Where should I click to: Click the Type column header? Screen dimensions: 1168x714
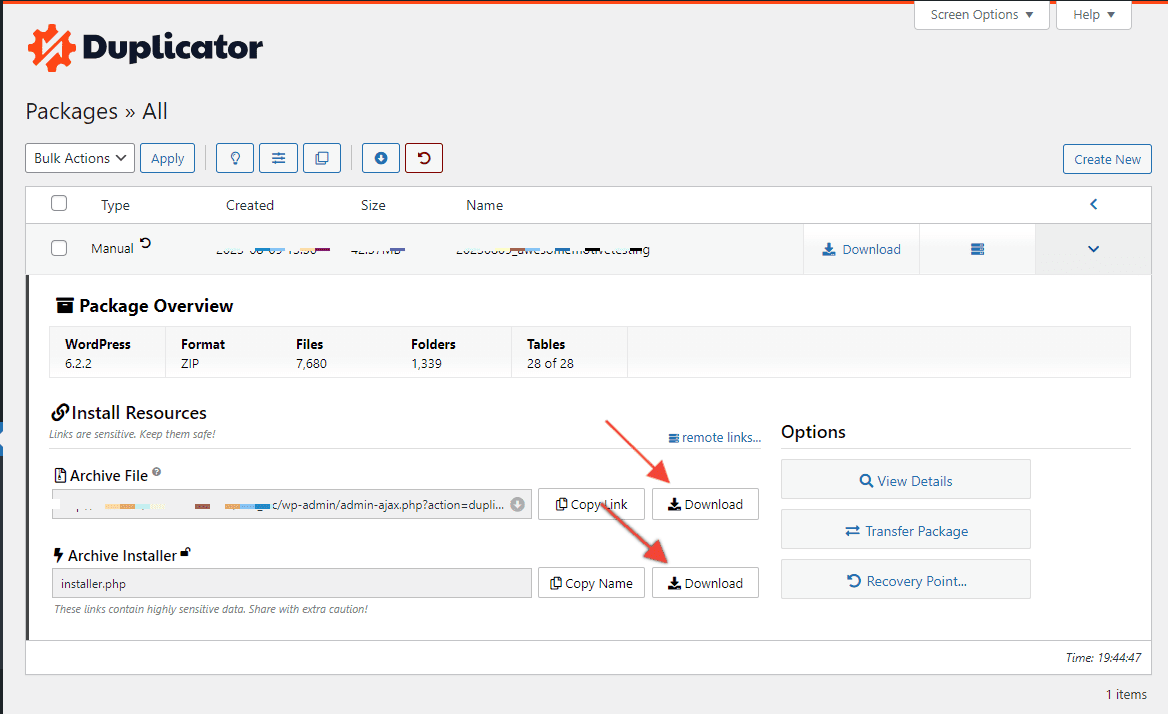[x=115, y=205]
